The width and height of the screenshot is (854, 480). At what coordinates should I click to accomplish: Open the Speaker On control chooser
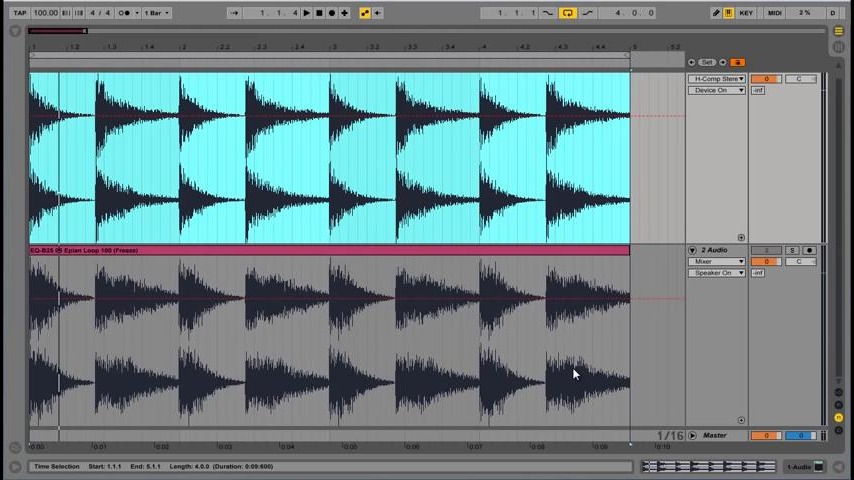click(x=718, y=273)
